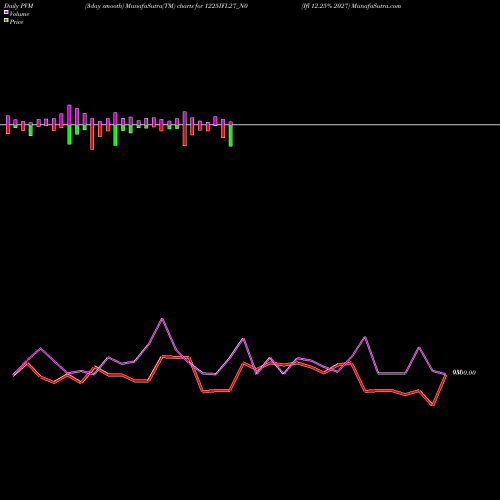Click the highest peak of the magenta volume line

[x=162, y=319]
